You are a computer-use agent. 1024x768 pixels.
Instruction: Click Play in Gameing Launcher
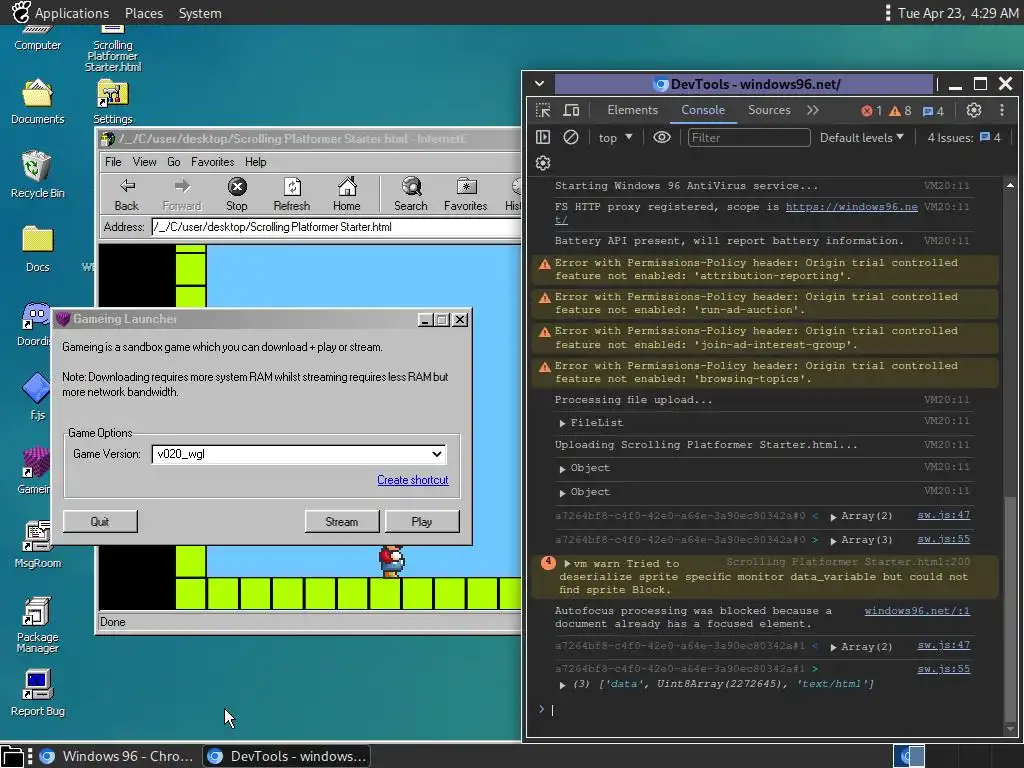pos(422,522)
